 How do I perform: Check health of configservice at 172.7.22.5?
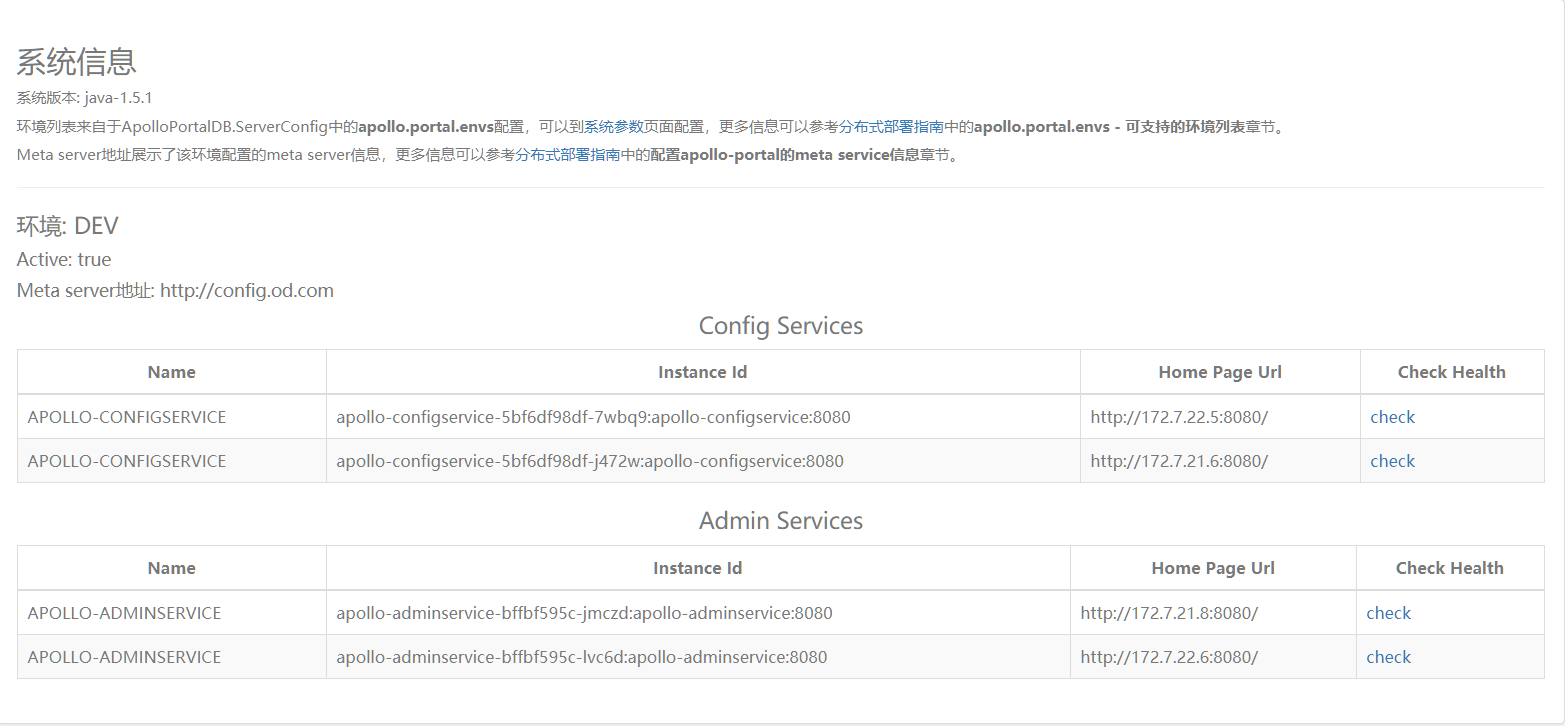pos(1392,417)
